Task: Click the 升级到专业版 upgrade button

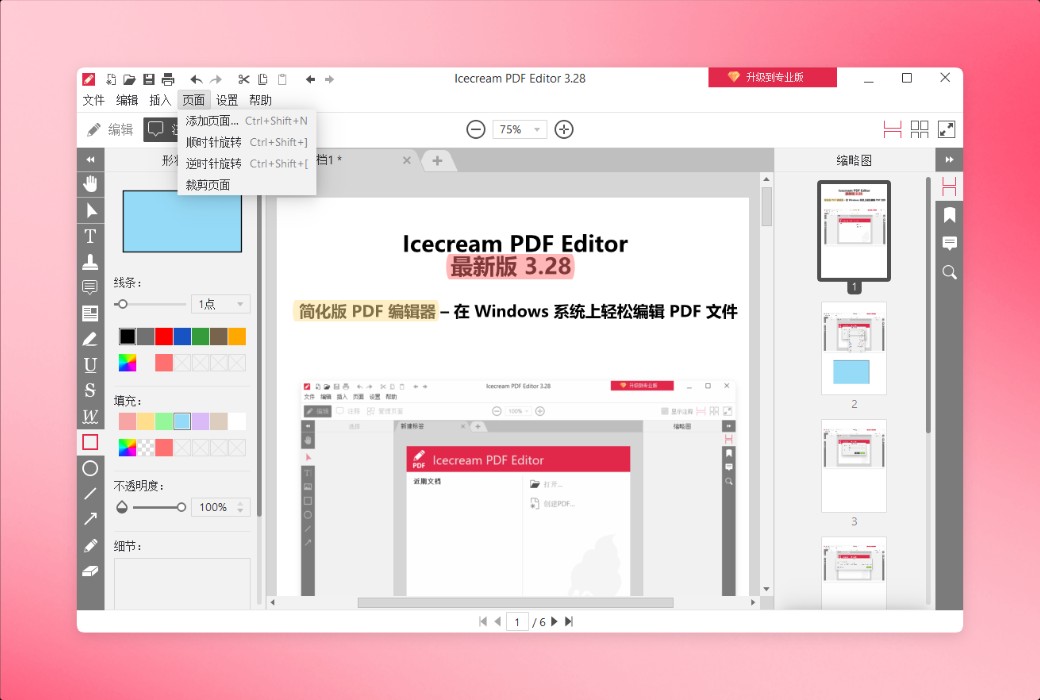Action: (772, 77)
